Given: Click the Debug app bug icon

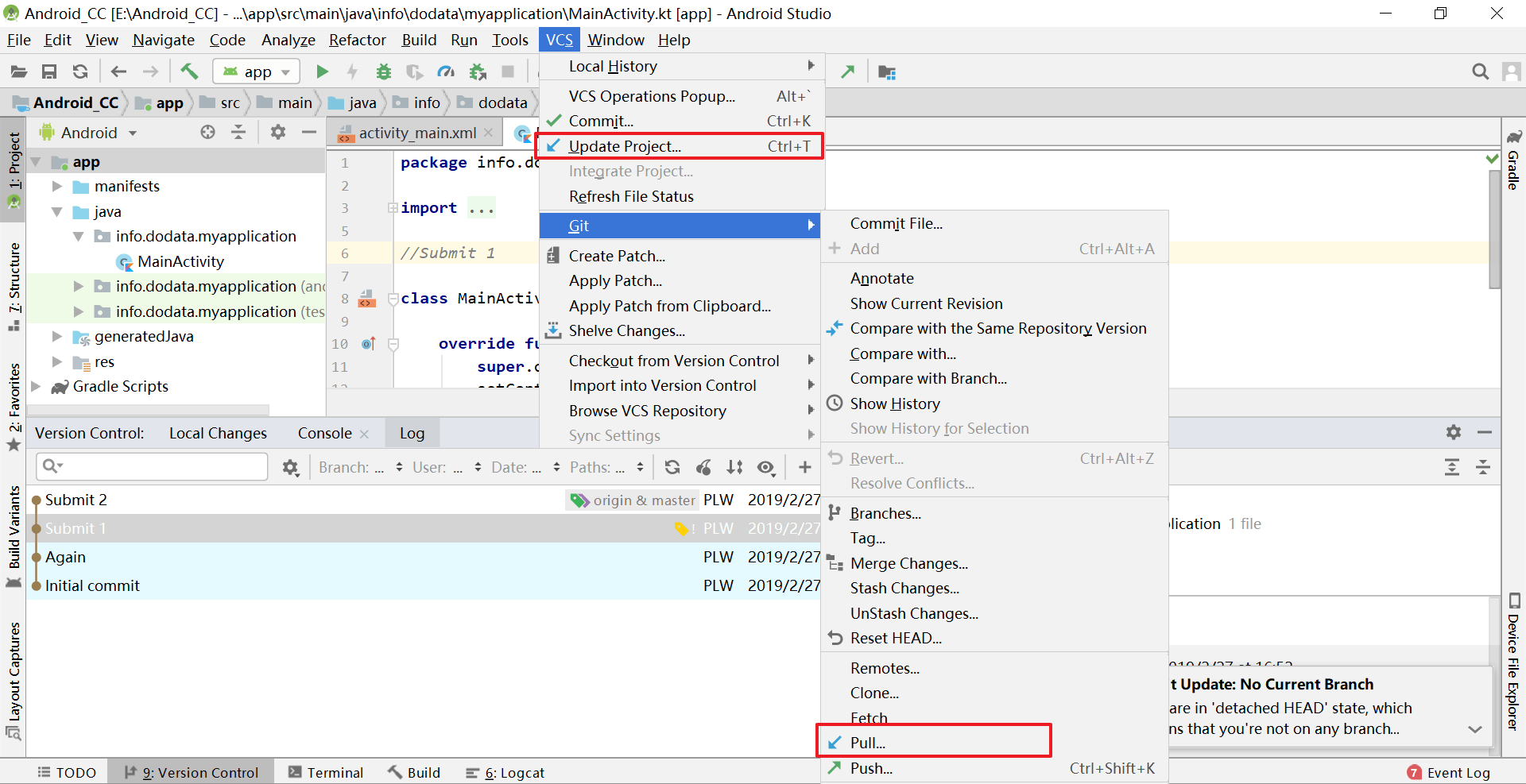Looking at the screenshot, I should [384, 71].
